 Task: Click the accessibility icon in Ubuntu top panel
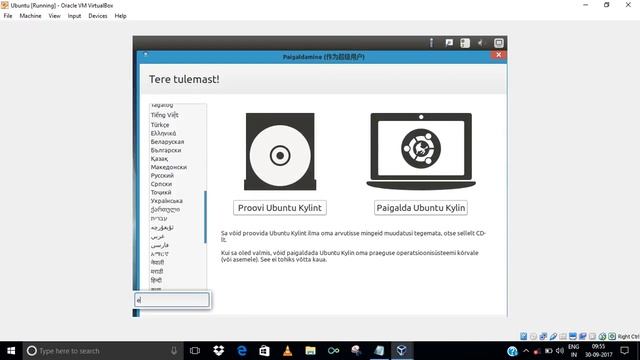[x=431, y=43]
